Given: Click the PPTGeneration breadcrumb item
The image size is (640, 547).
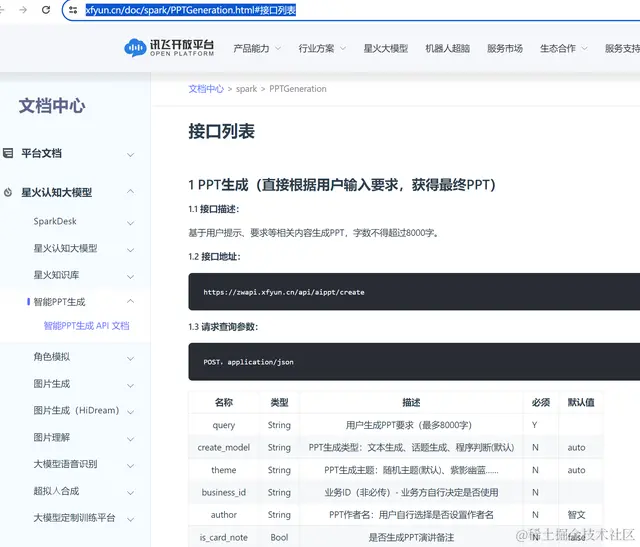Looking at the screenshot, I should point(298,89).
